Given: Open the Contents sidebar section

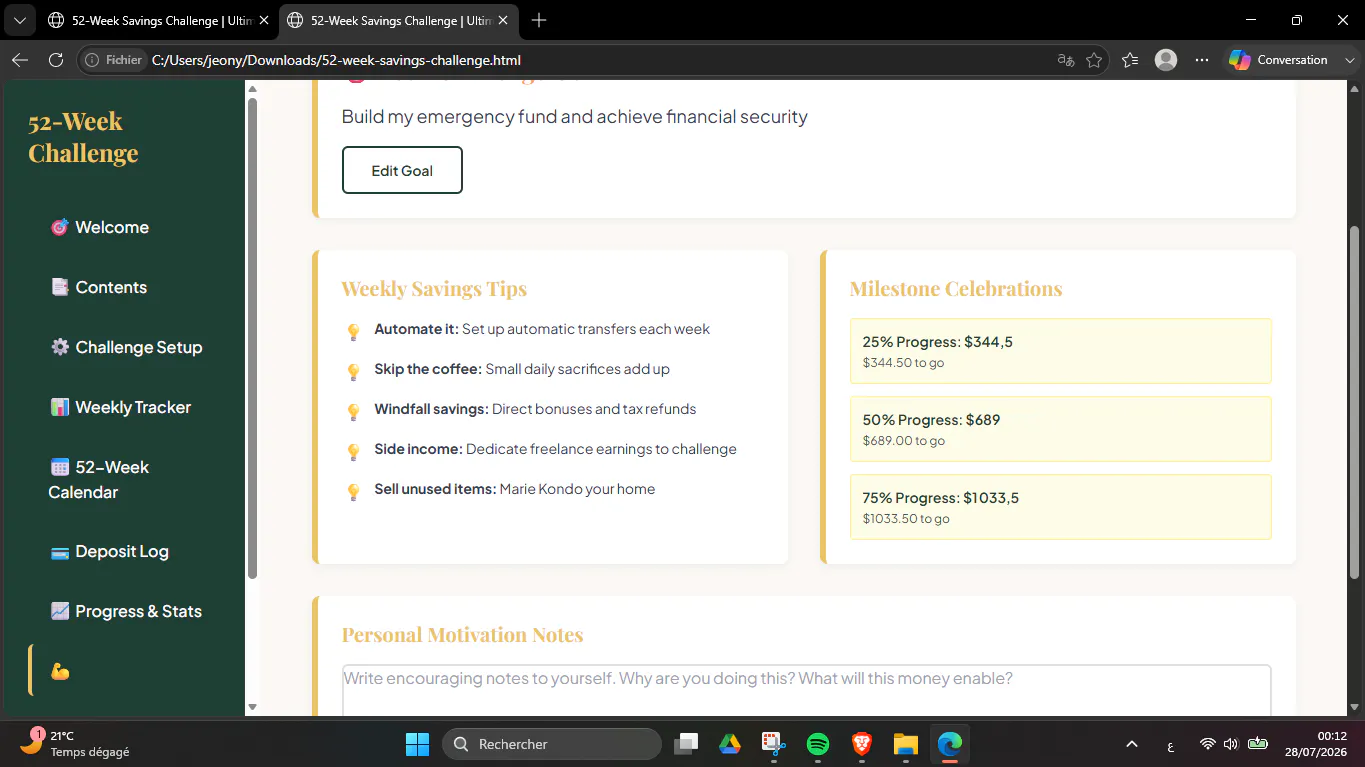Looking at the screenshot, I should 98,287.
